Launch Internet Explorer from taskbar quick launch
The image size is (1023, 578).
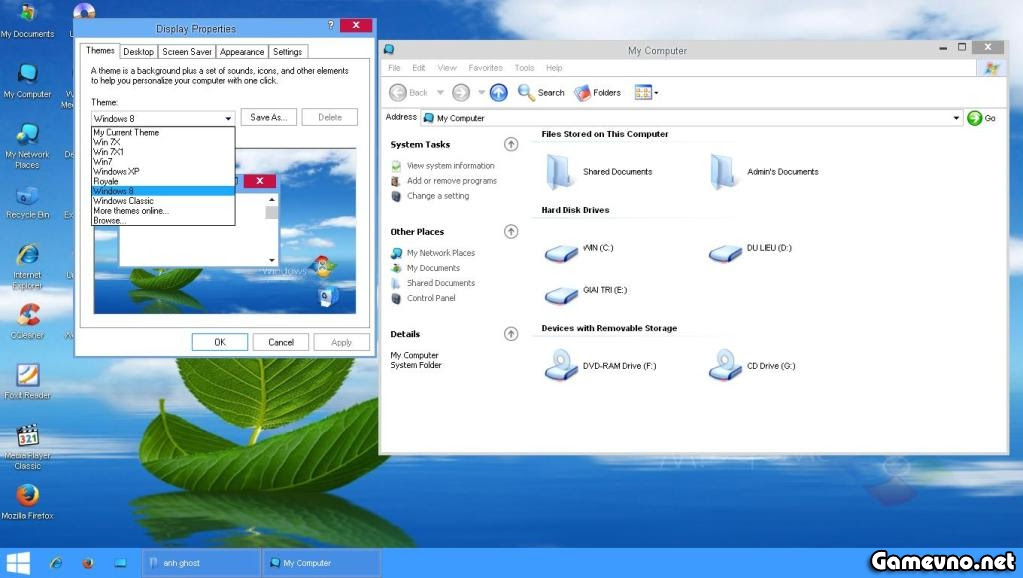(x=56, y=563)
